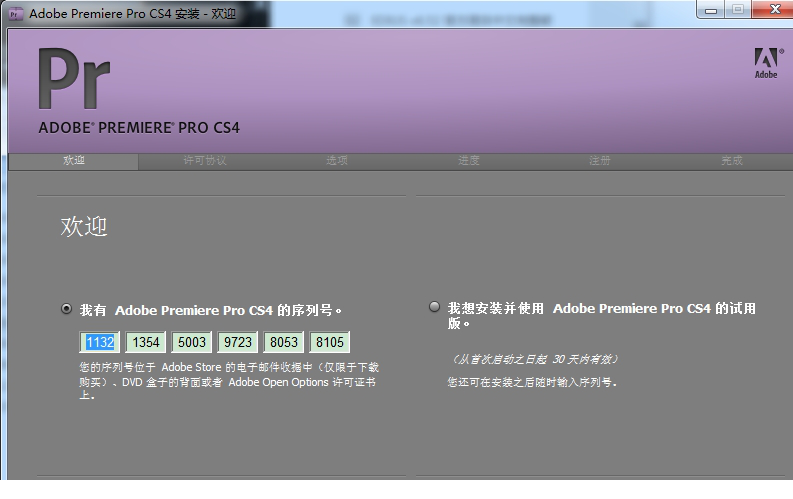Click the Pr icon in title bar
The image size is (793, 499).
[16, 14]
